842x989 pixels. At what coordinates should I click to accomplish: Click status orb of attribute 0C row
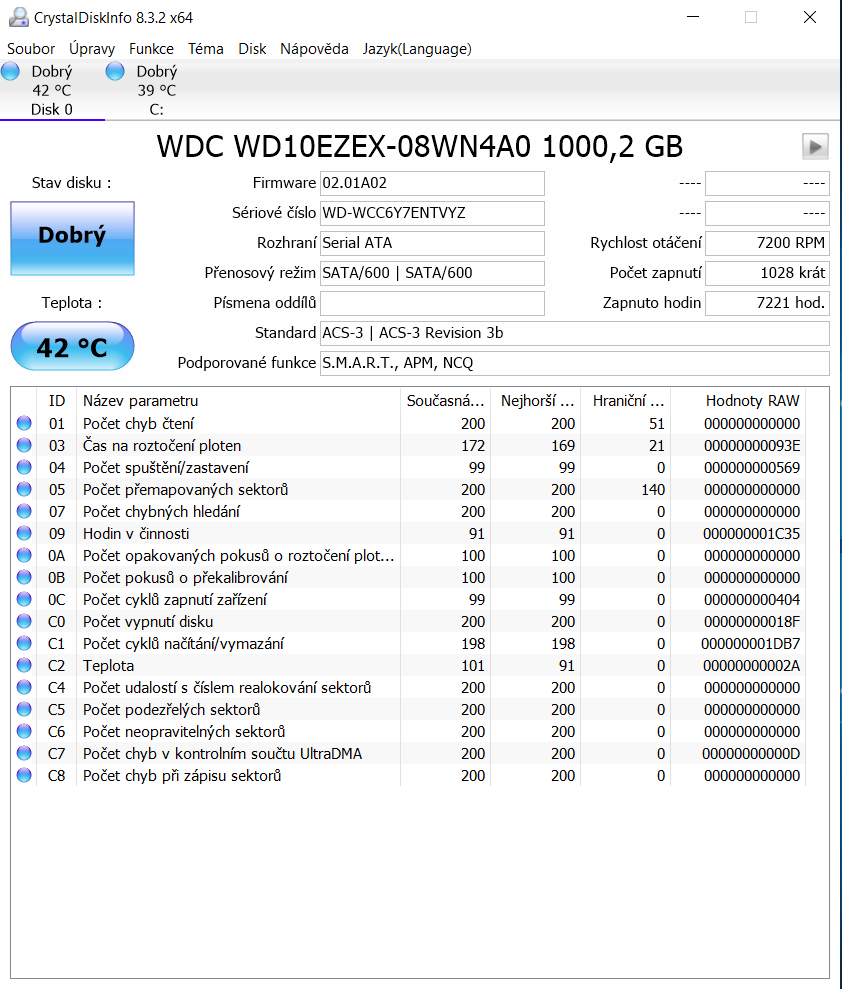coord(24,599)
